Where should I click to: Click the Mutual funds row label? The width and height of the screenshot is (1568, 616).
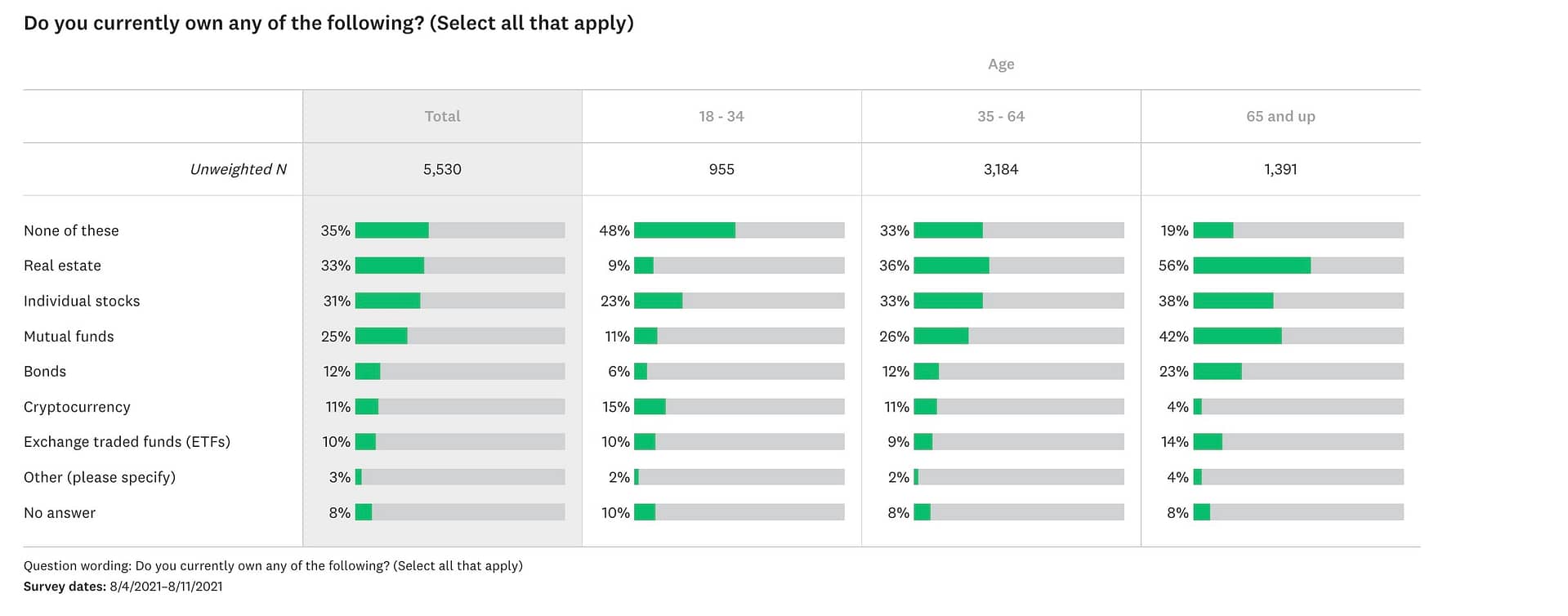click(x=69, y=336)
